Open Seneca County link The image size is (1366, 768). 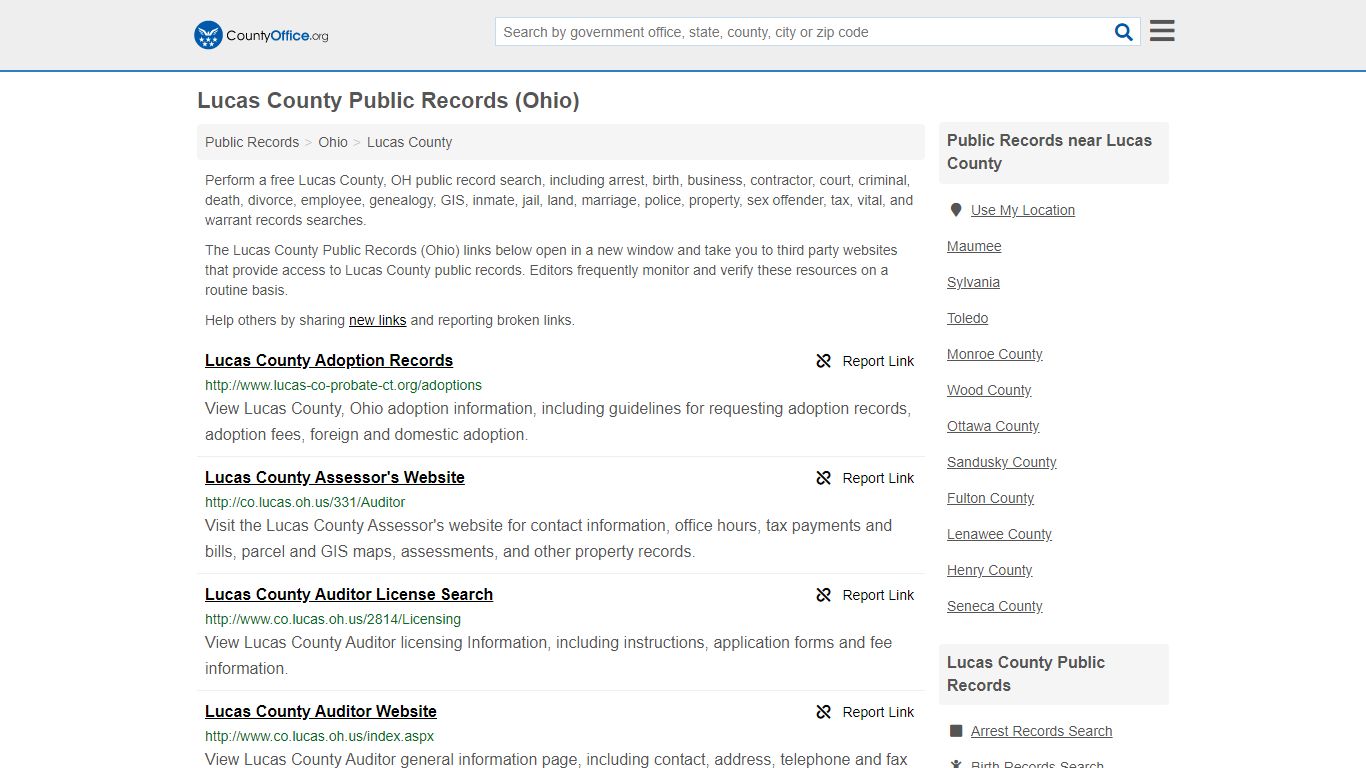(x=994, y=606)
